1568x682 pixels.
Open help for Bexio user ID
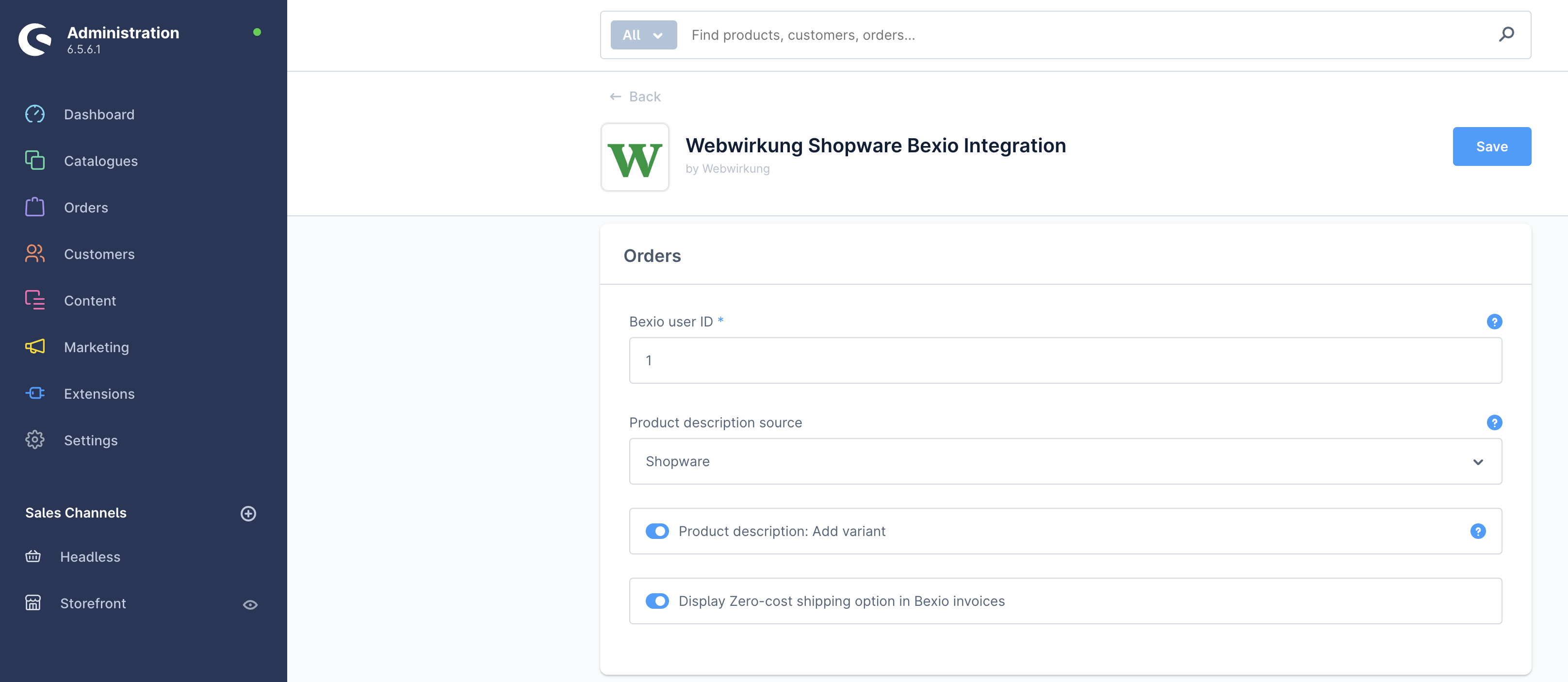[x=1494, y=321]
